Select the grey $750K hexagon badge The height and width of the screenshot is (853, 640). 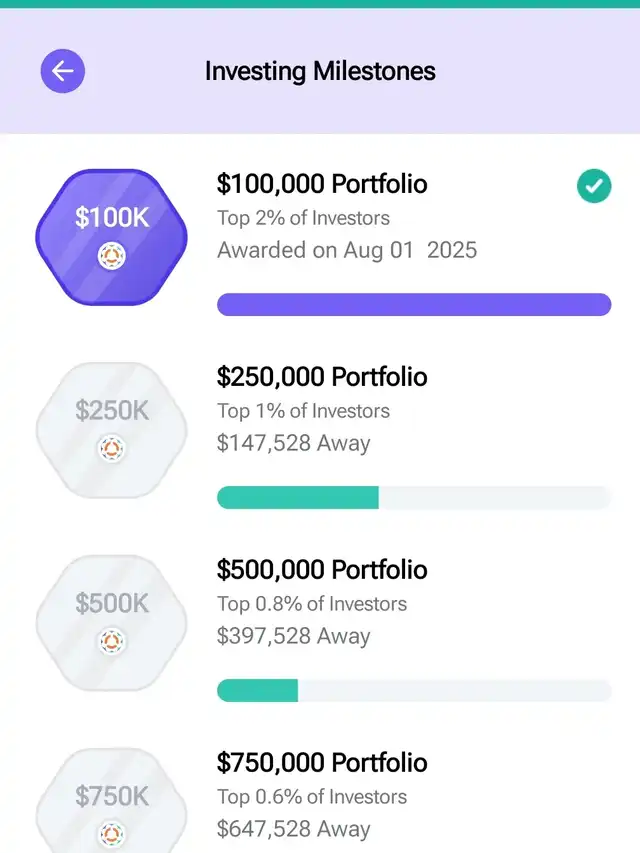[x=112, y=801]
